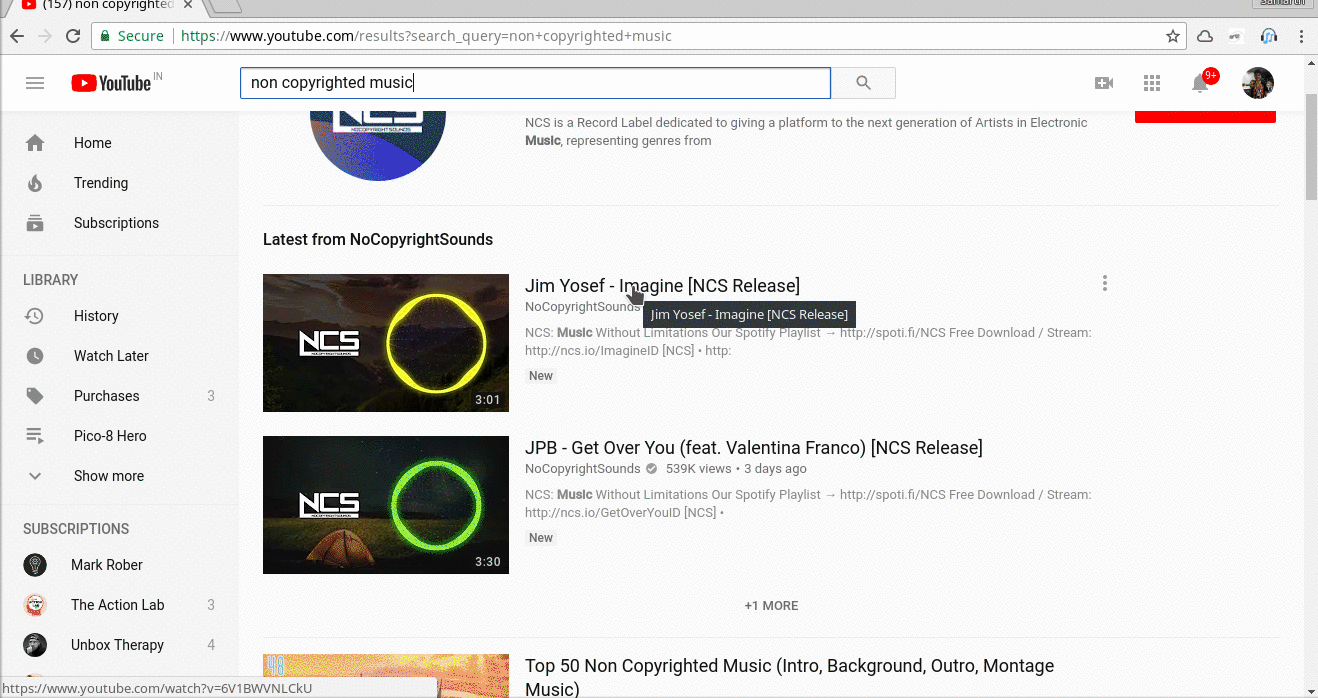Click the History clock icon

(x=35, y=316)
